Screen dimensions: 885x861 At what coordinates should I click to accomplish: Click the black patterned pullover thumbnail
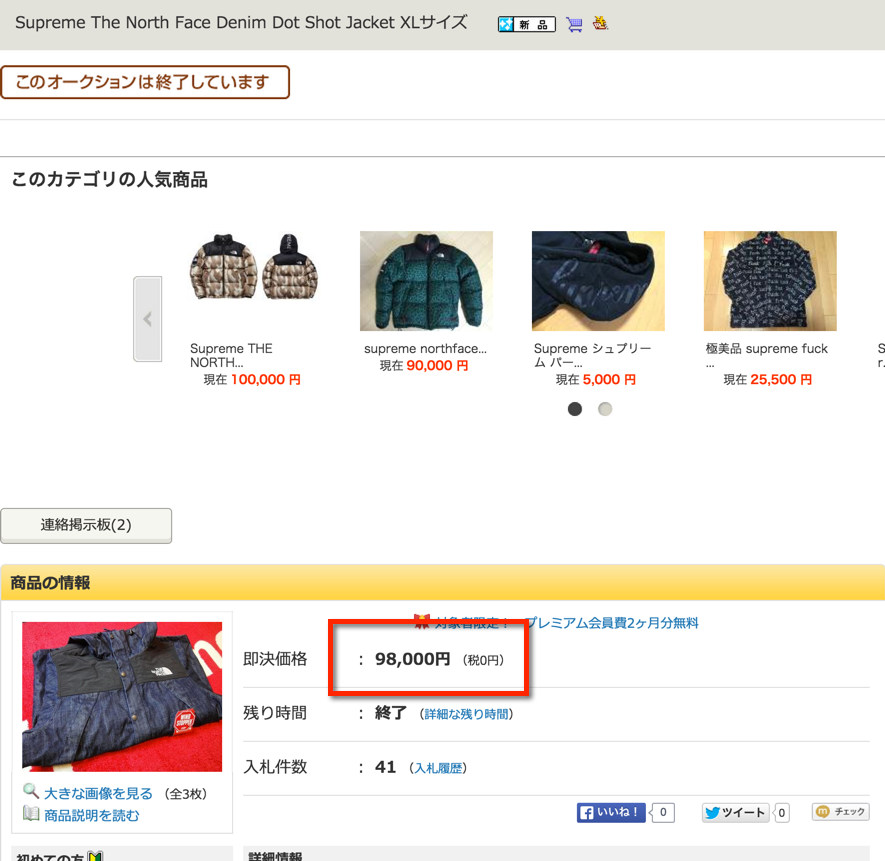770,281
